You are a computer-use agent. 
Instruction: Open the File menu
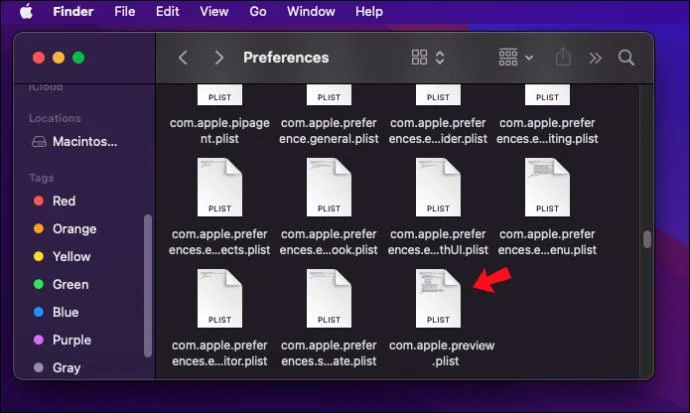[125, 11]
